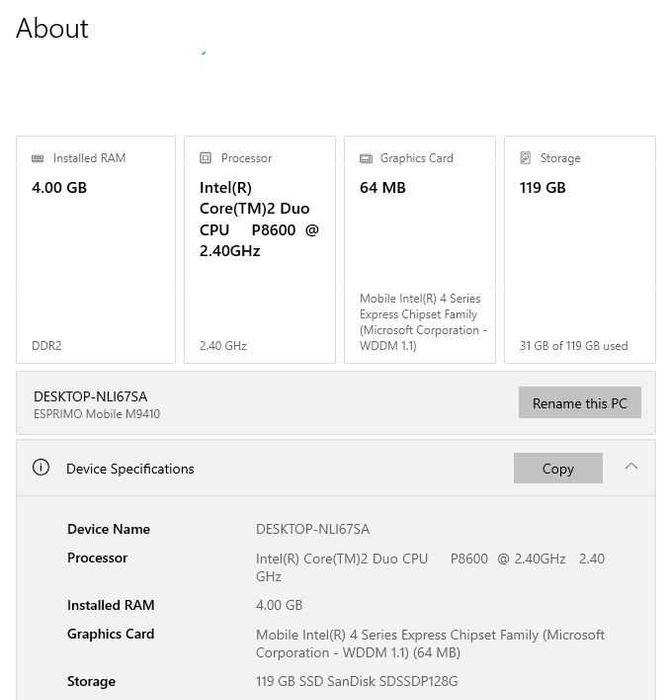This screenshot has height=700, width=667.
Task: Click the ESPRIMO Mobile M9410 model text
Action: click(x=96, y=414)
